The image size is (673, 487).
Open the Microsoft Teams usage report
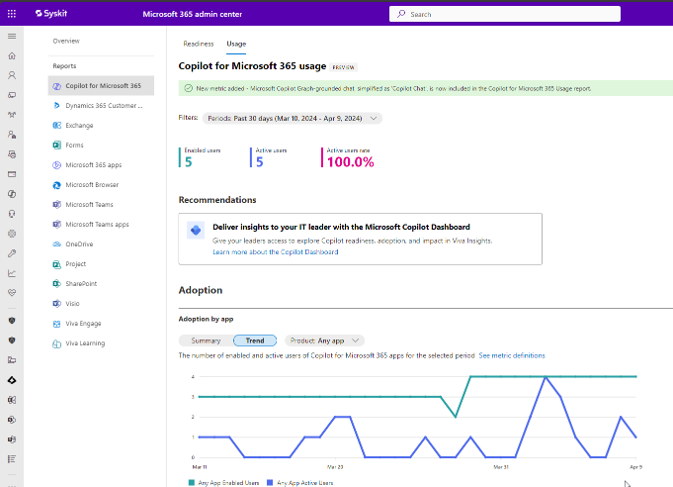[89, 205]
